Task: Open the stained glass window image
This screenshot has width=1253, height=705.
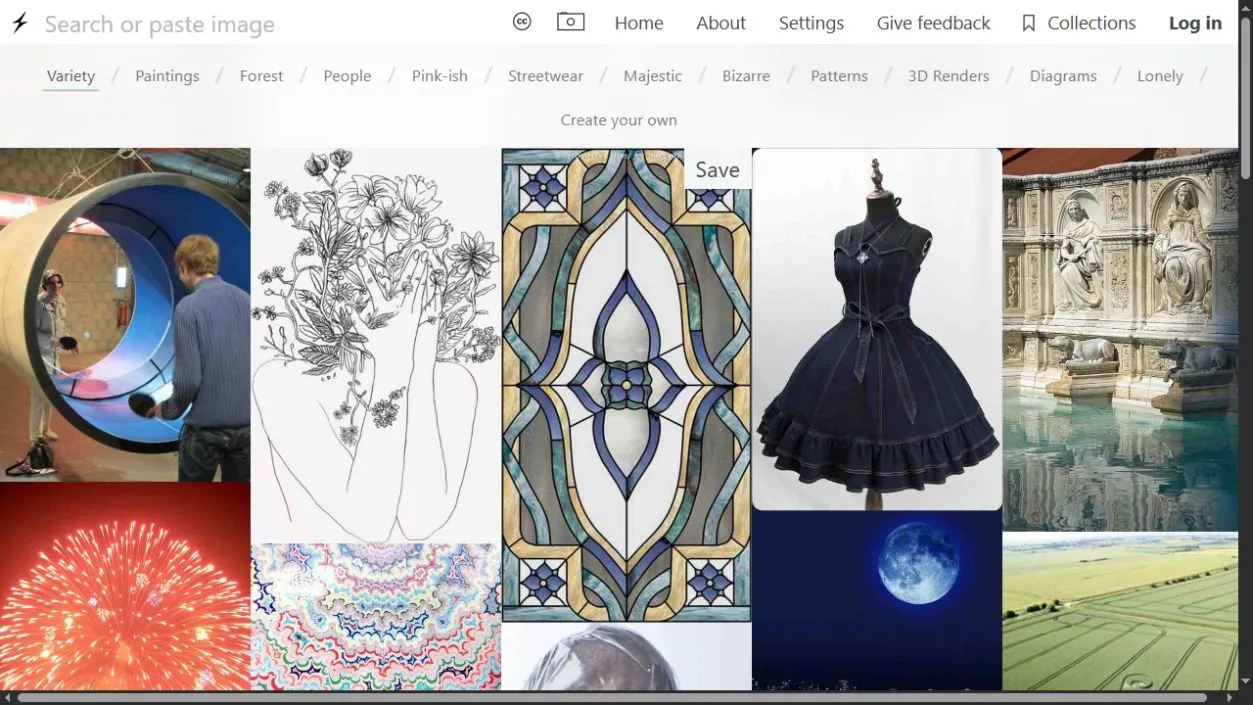Action: tap(626, 385)
